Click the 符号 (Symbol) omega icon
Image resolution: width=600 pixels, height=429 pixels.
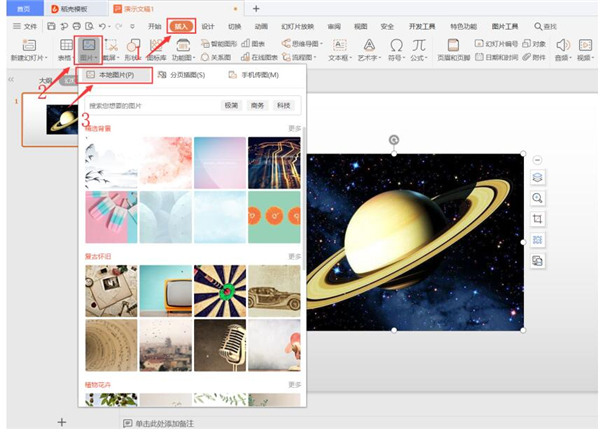pyautogui.click(x=396, y=50)
